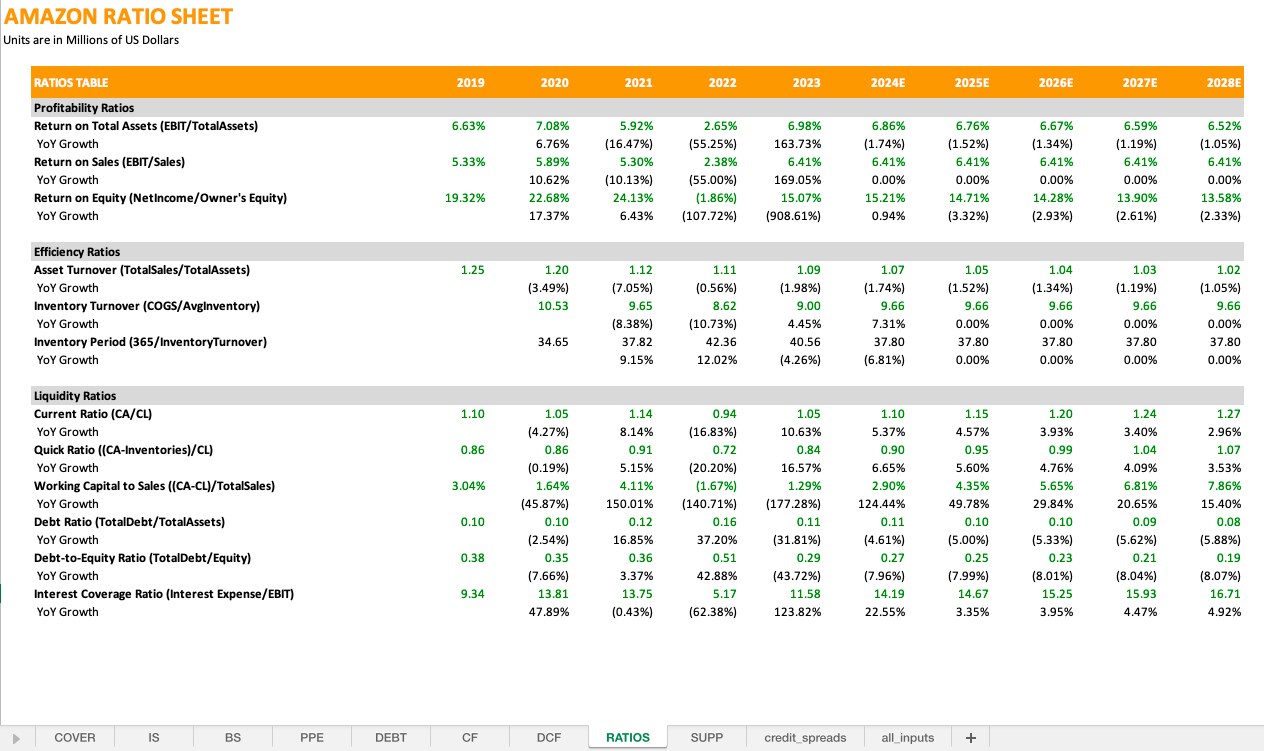Select the 34.65 Inventory Period cell
This screenshot has width=1264, height=751.
[x=554, y=342]
